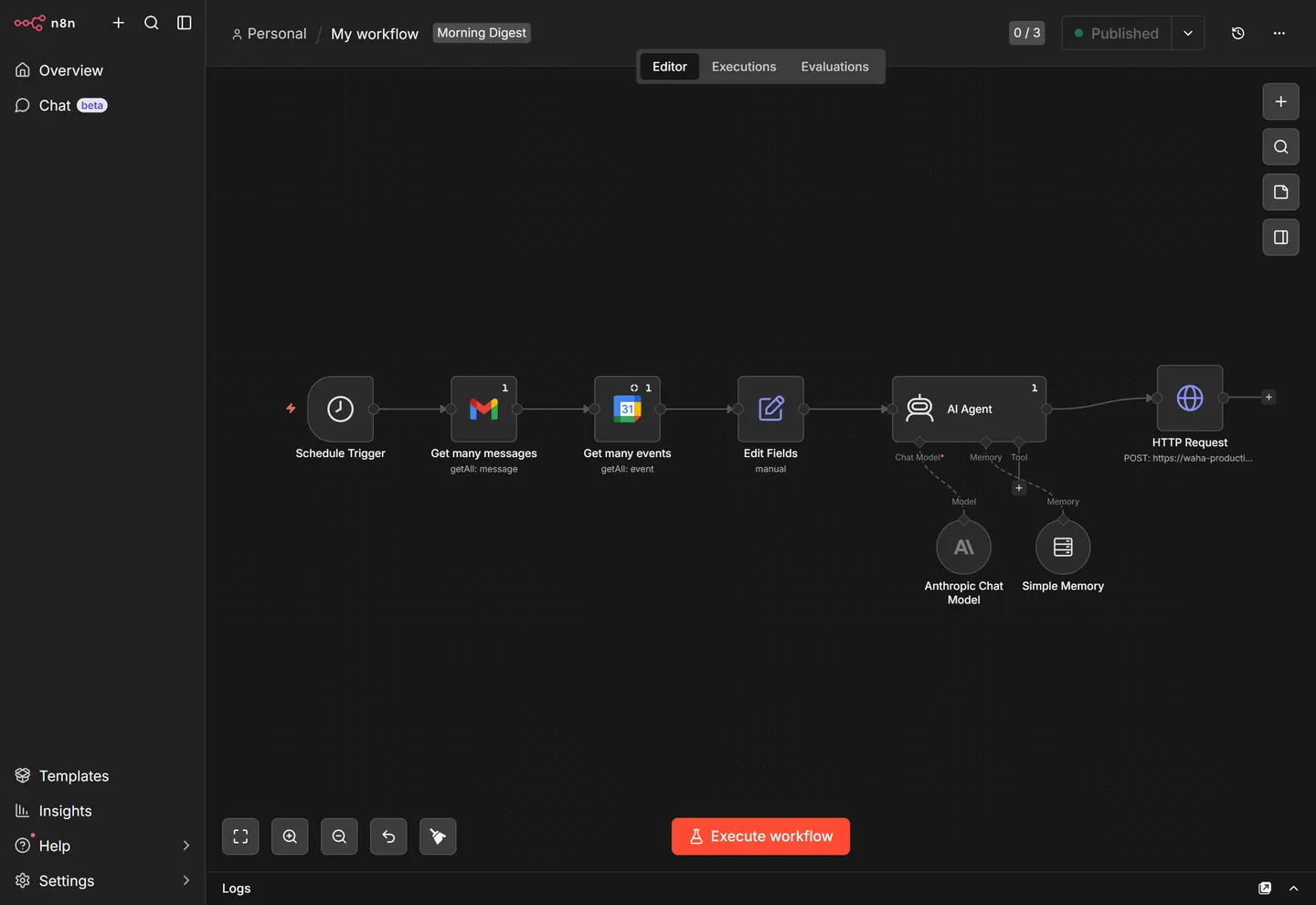Click the 0 / 3 counter badge

pyautogui.click(x=1027, y=33)
